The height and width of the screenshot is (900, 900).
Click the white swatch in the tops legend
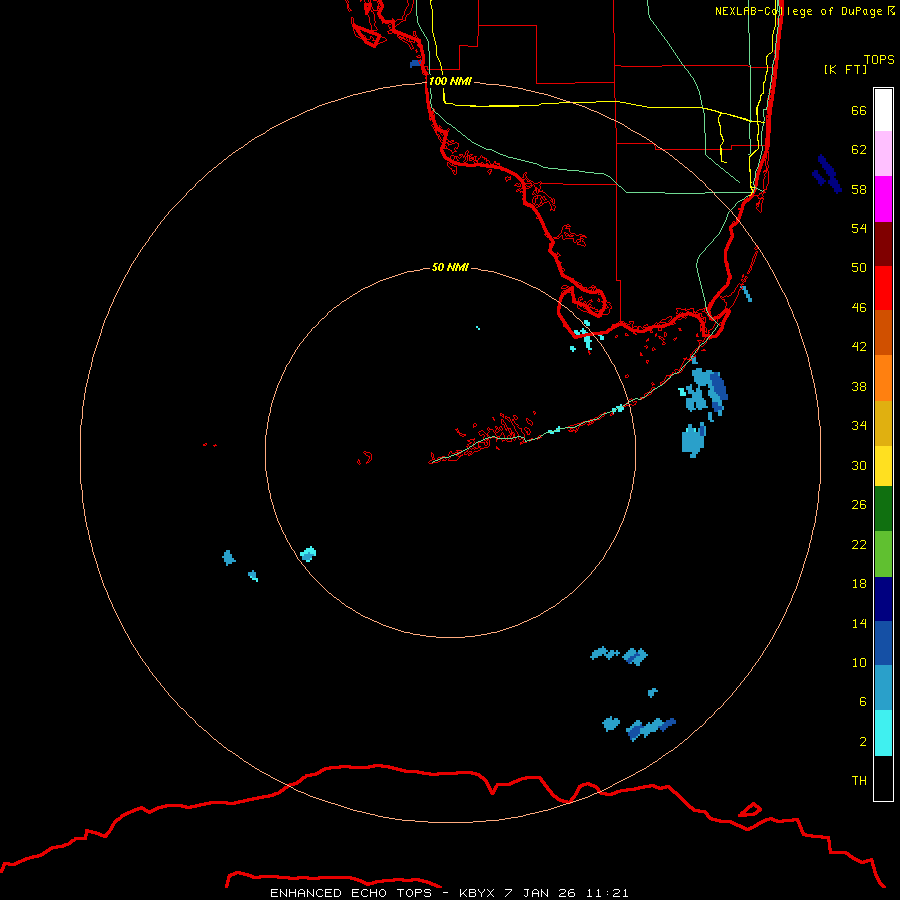883,110
